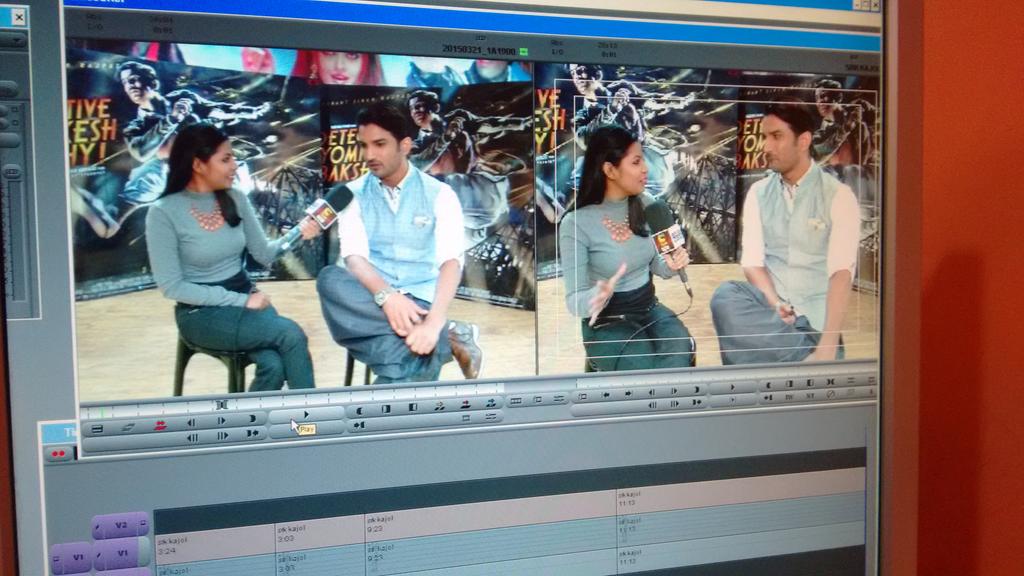This screenshot has height=576, width=1024.
Task: Click the yellow Splice-in arrow icon
Action: point(440,406)
